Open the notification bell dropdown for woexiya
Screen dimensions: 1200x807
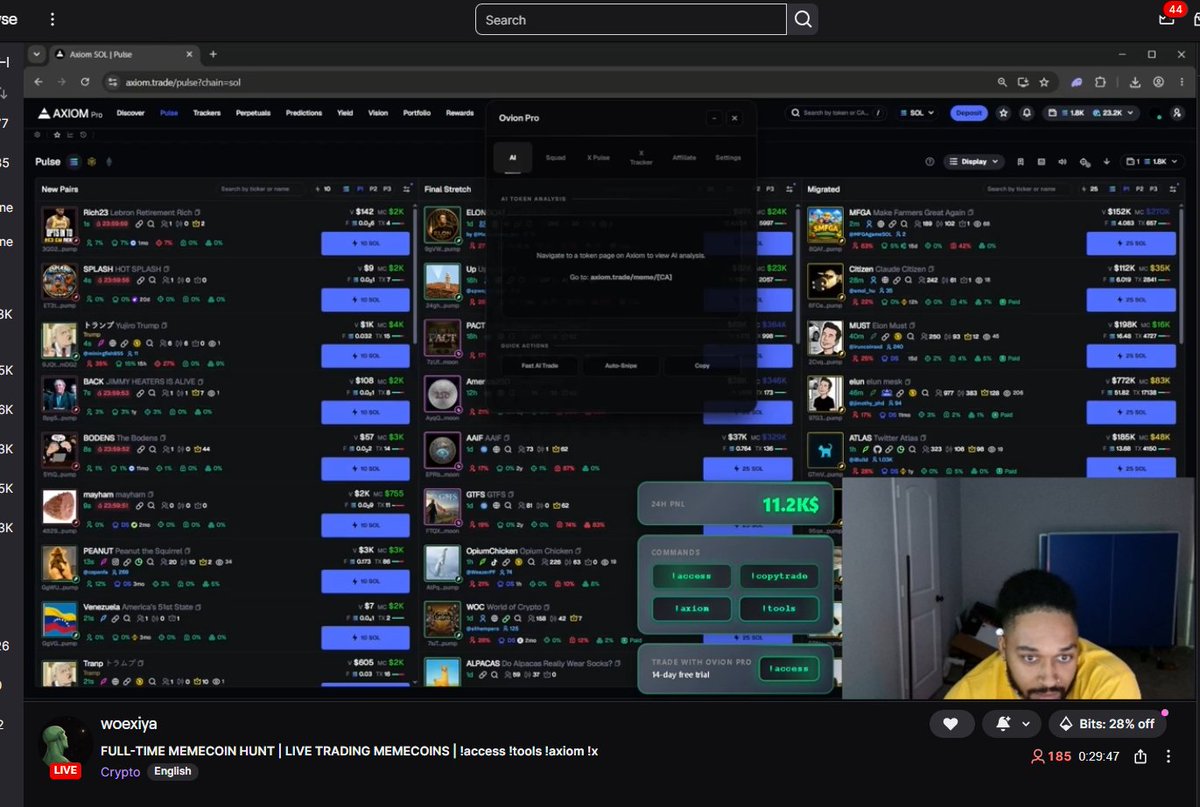(x=1010, y=724)
